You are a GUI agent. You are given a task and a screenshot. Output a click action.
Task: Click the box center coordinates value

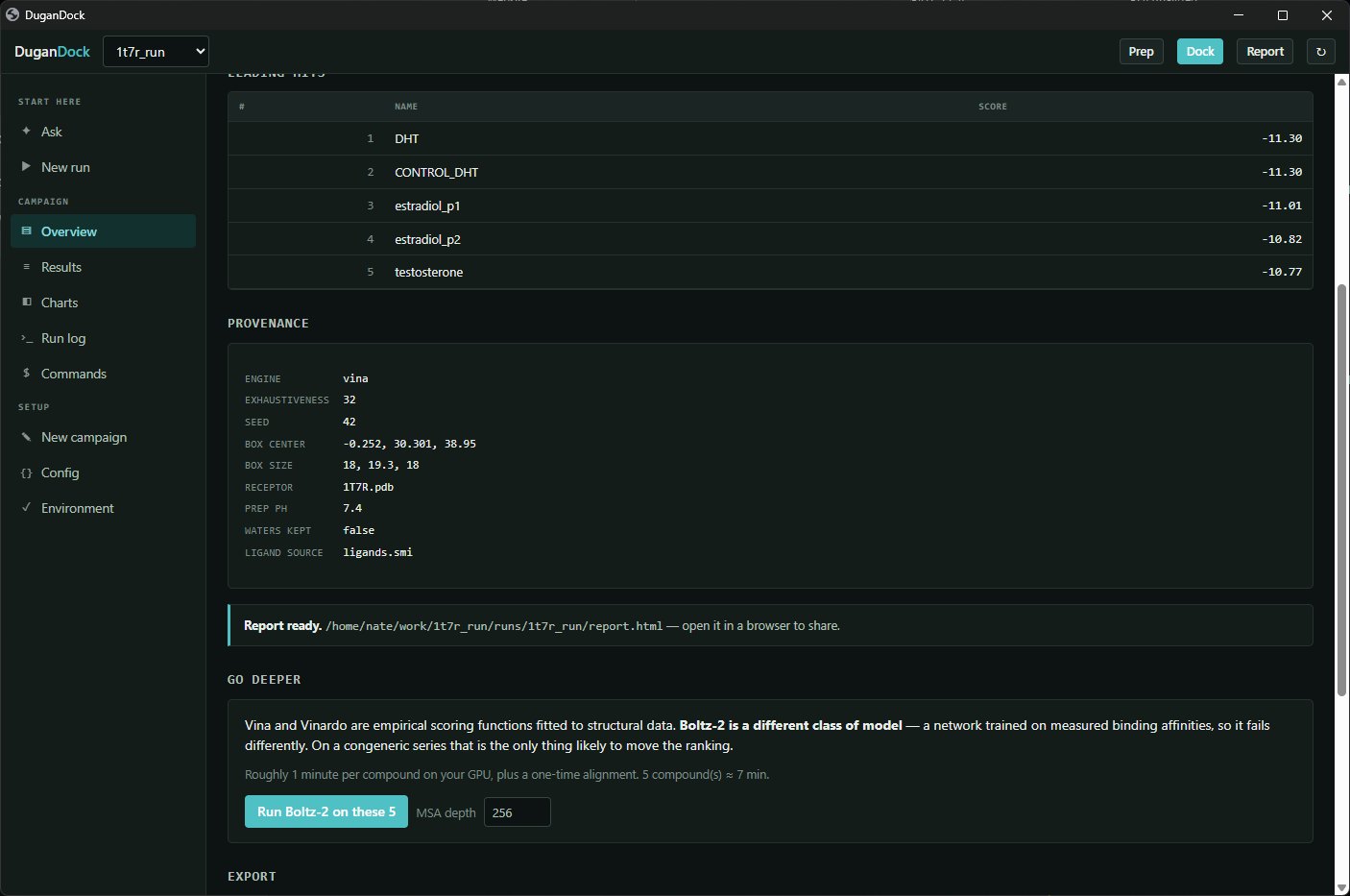[409, 444]
